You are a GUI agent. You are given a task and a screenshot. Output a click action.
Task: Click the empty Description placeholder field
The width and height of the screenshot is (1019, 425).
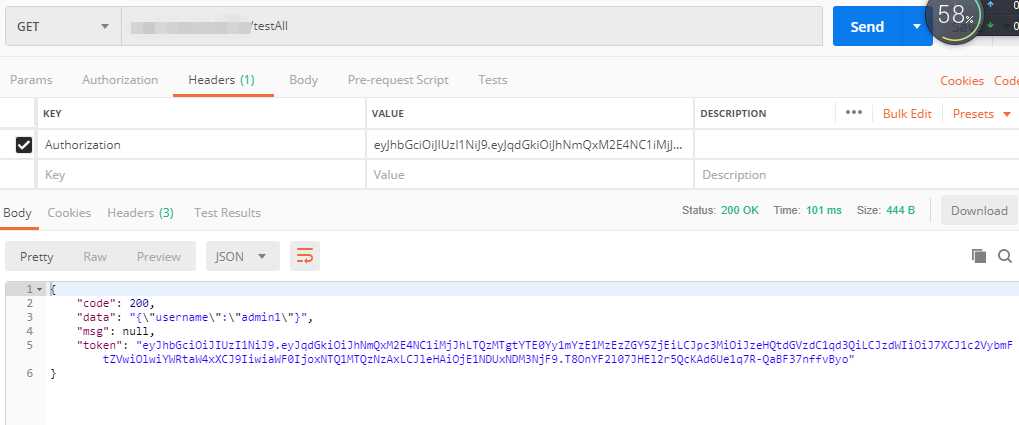[857, 175]
